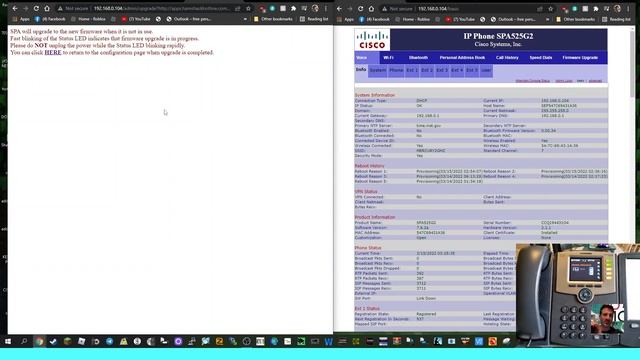
Task: Open the Apps shortcut in left bookmarks bar
Action: (x=21, y=19)
